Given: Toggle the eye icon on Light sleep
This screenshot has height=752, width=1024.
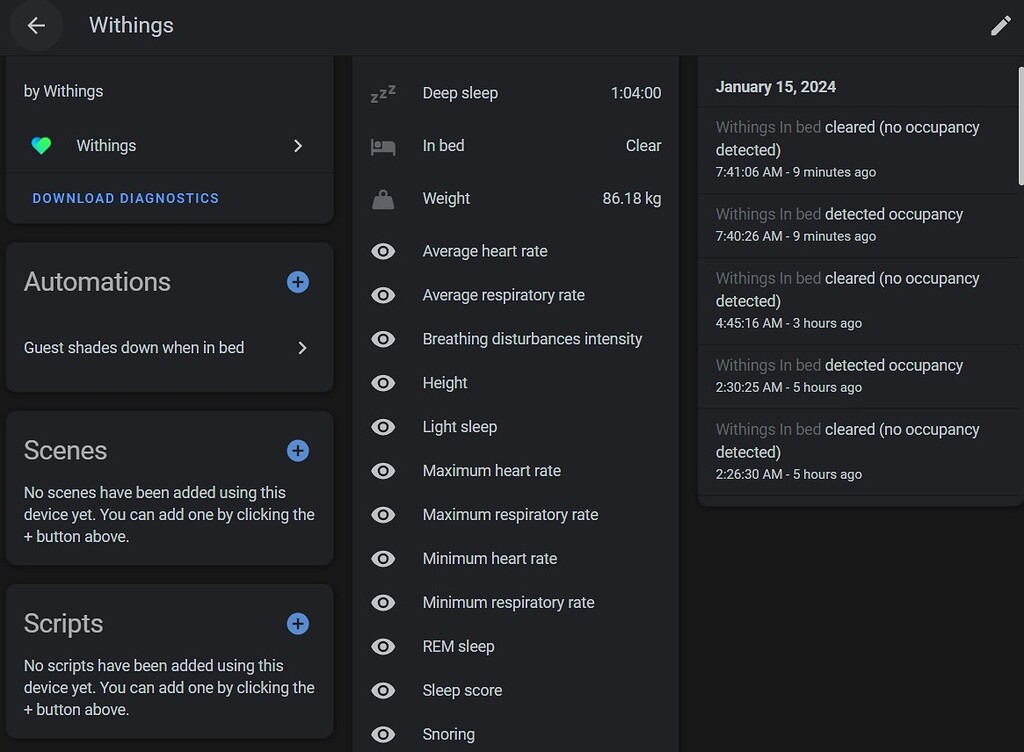Looking at the screenshot, I should [383, 427].
